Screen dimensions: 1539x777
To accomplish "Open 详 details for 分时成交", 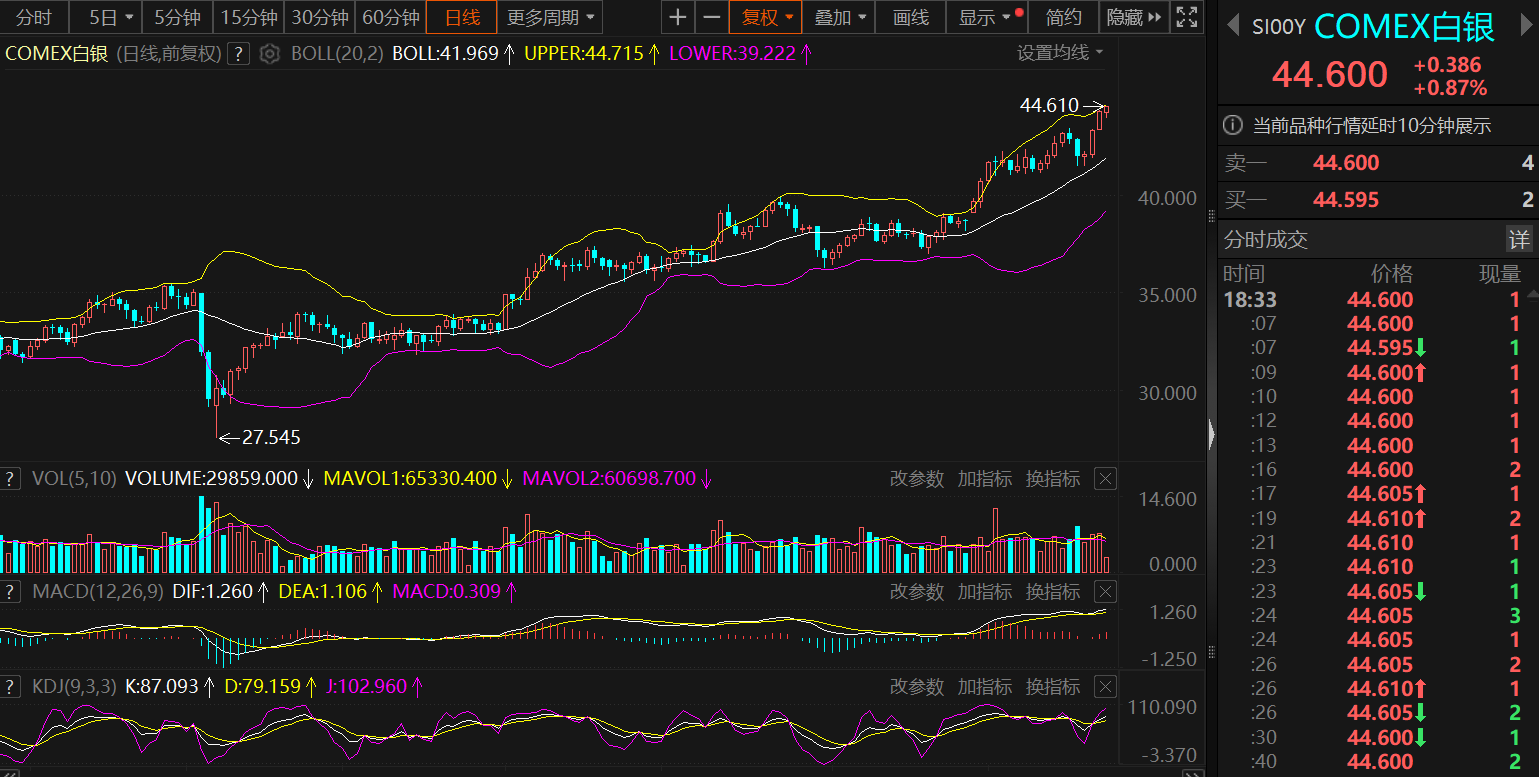I will [1518, 240].
